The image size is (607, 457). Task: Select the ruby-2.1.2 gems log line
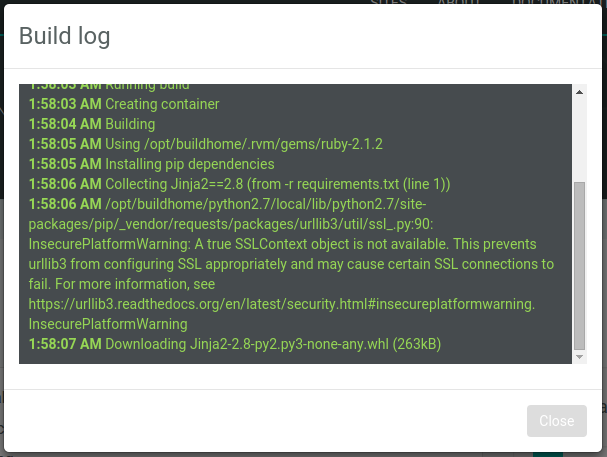[244, 144]
